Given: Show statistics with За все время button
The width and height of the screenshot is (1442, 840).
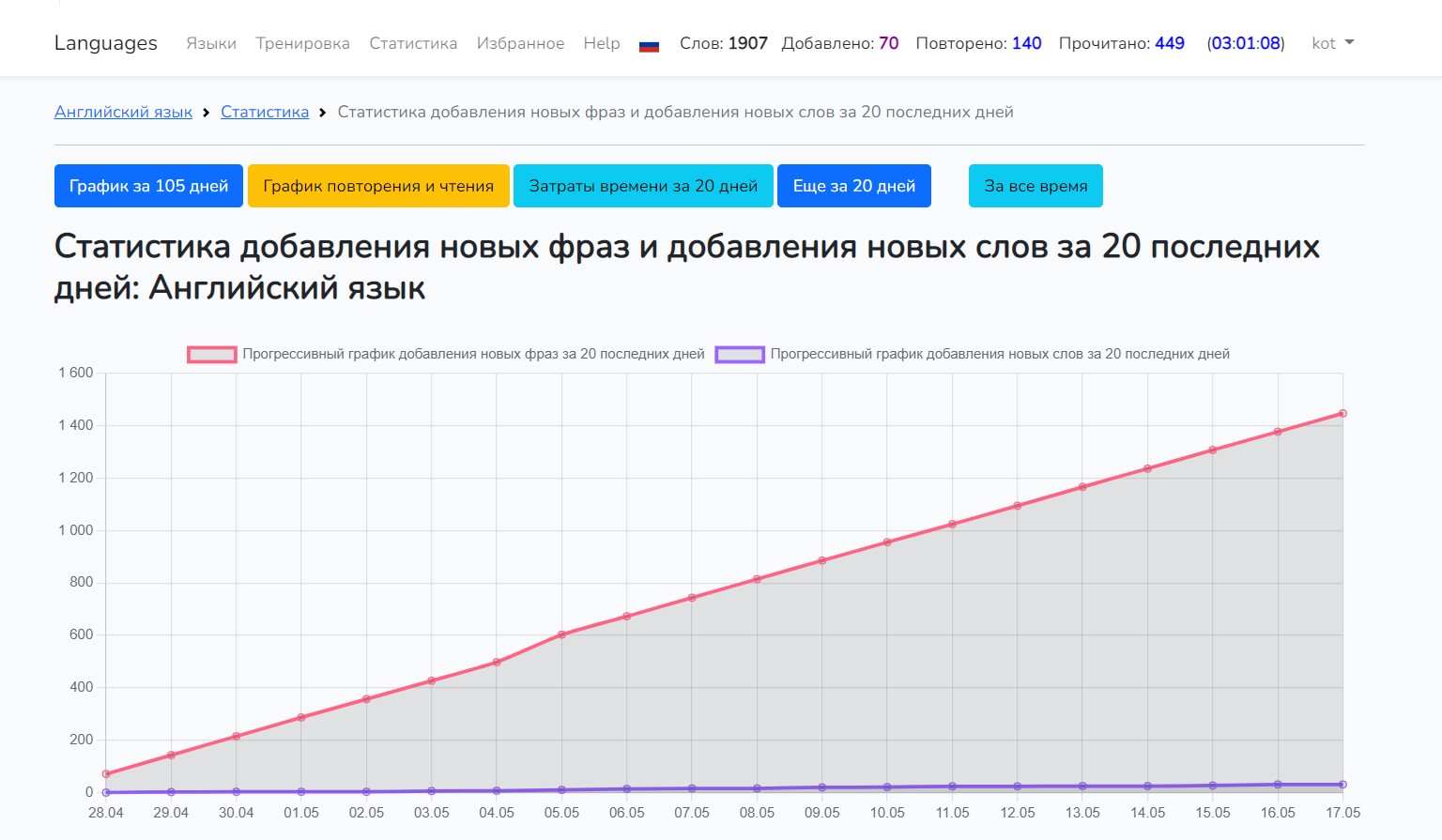Looking at the screenshot, I should point(1035,186).
